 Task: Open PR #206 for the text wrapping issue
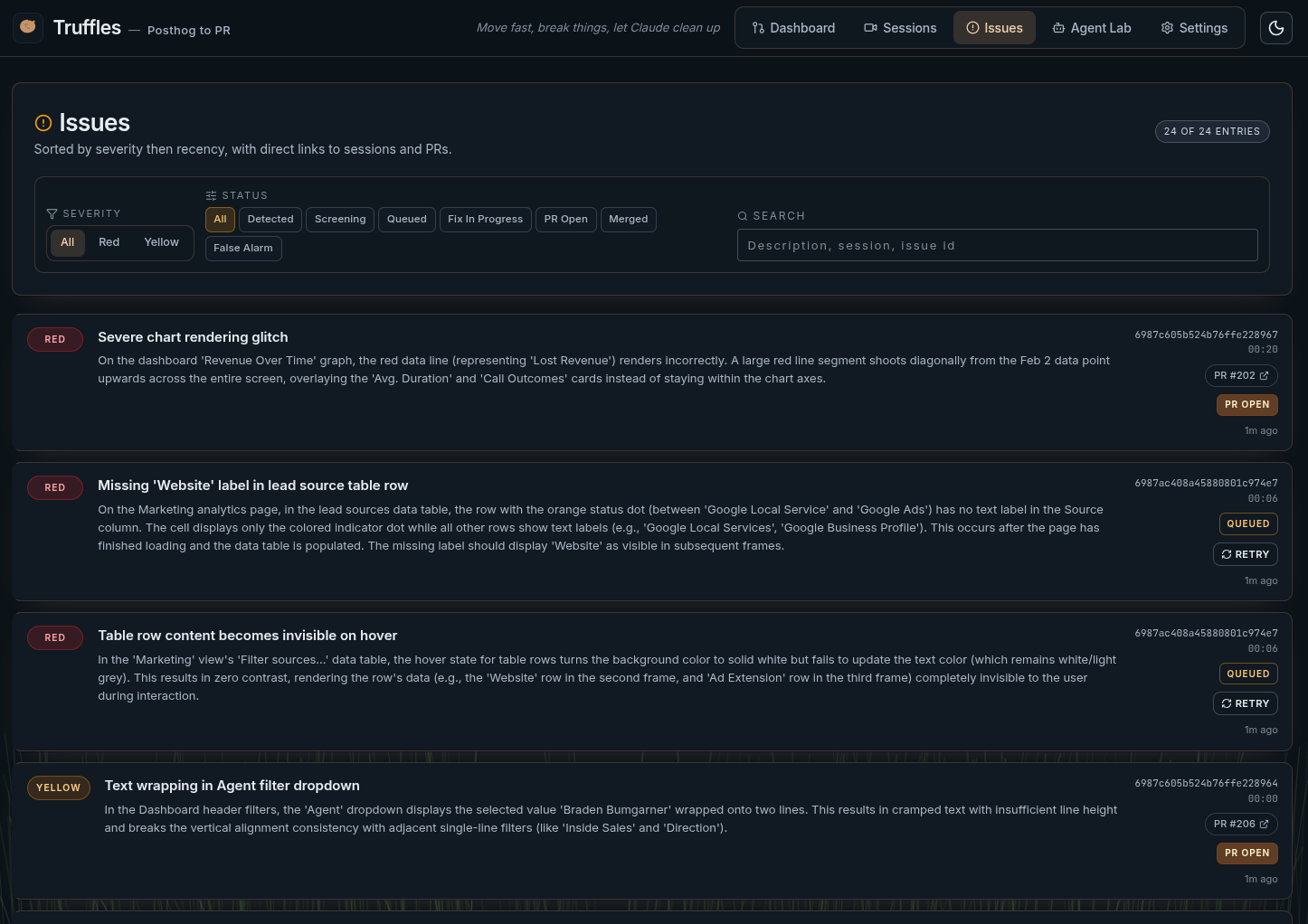coord(1241,824)
